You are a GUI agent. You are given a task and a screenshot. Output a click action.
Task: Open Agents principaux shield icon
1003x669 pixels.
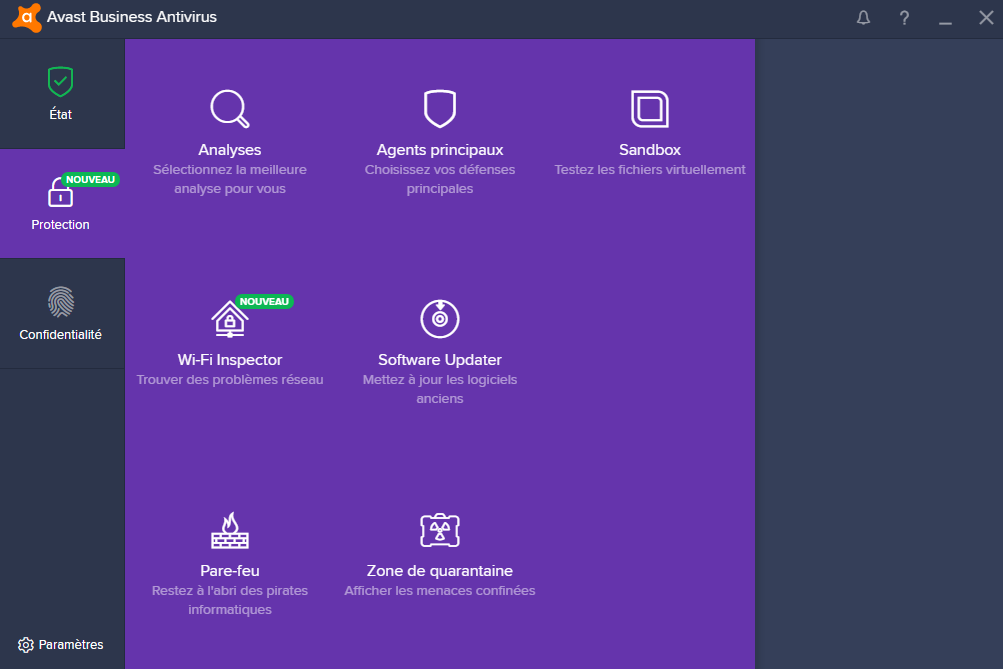point(440,109)
